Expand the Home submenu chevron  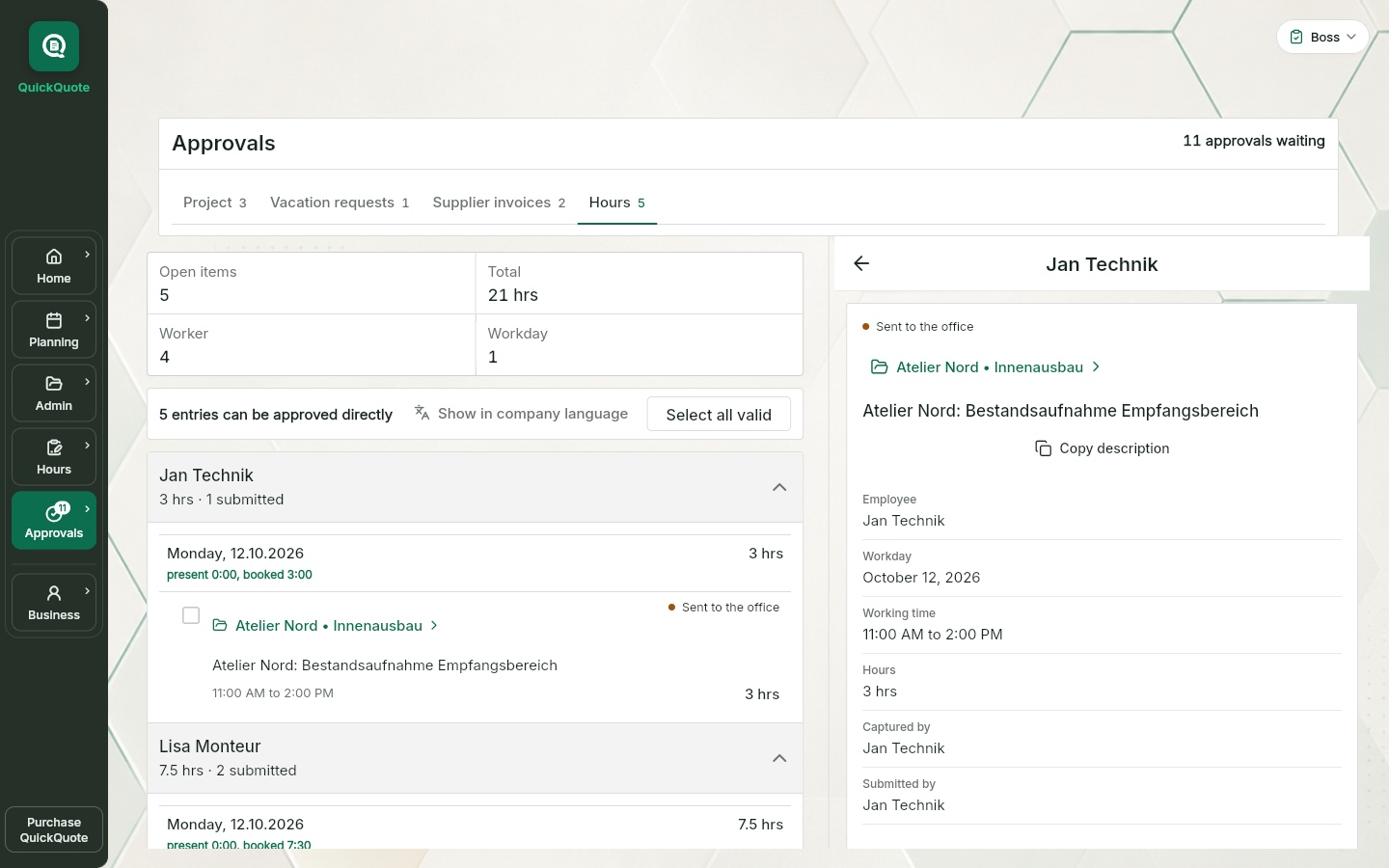coord(88,255)
